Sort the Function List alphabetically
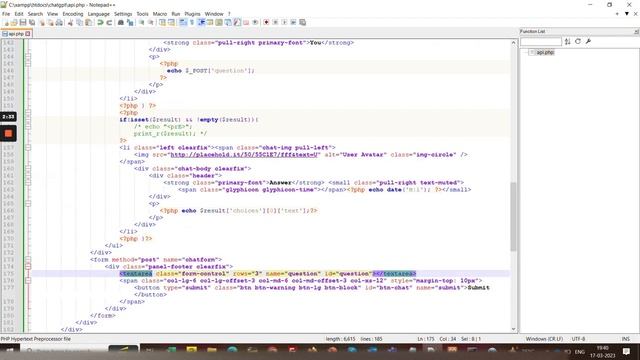The image size is (640, 360). pyautogui.click(x=567, y=41)
